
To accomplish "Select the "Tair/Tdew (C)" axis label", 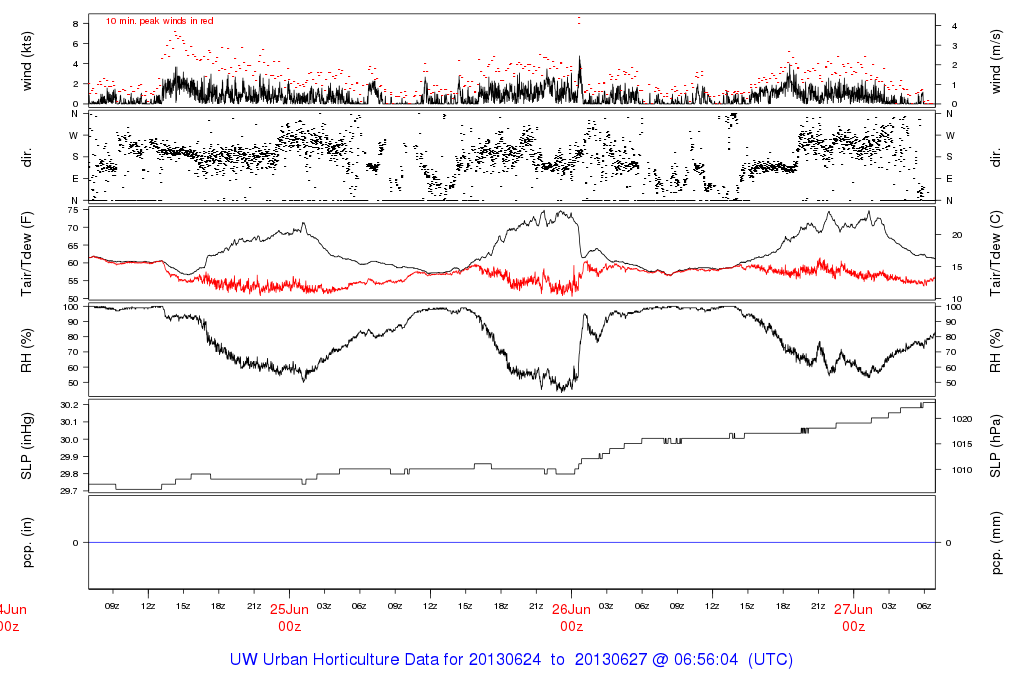I will point(995,254).
